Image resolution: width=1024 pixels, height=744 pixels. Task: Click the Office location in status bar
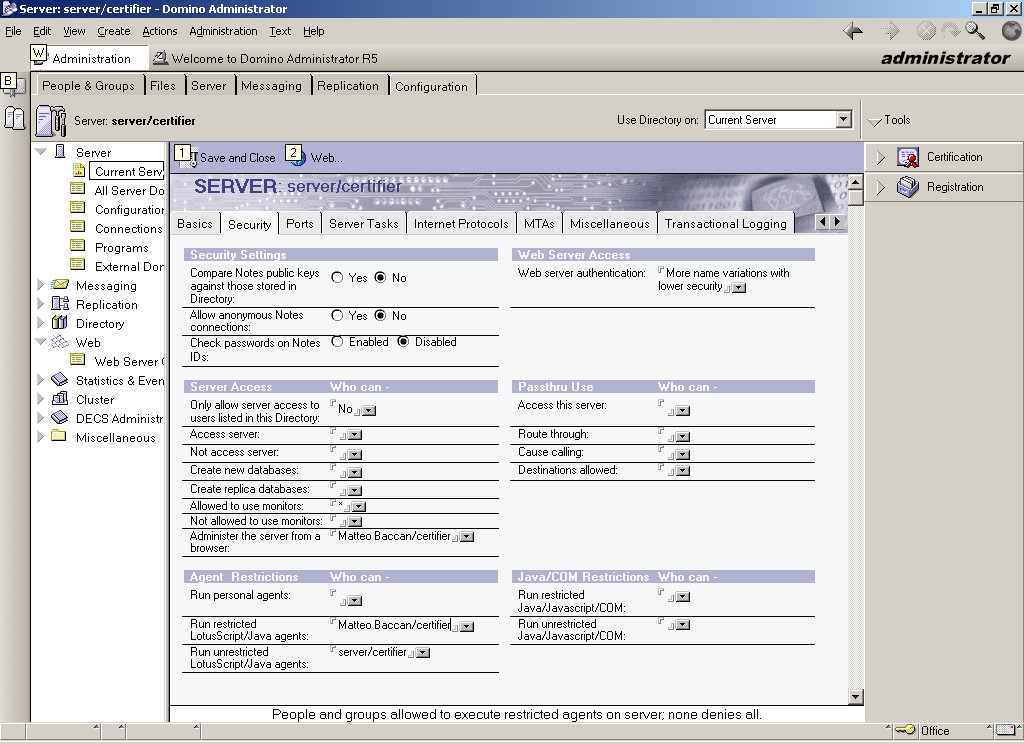(x=935, y=730)
